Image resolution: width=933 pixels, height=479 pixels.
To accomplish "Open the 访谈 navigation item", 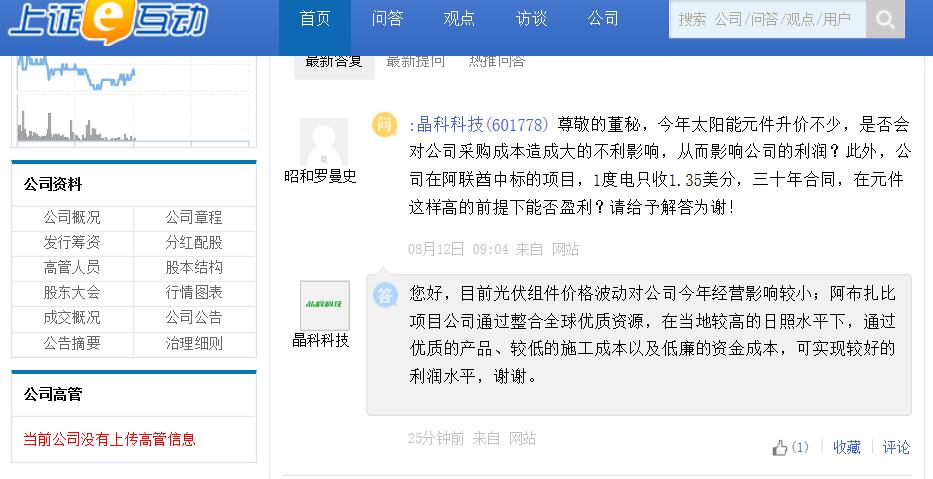I will [531, 19].
